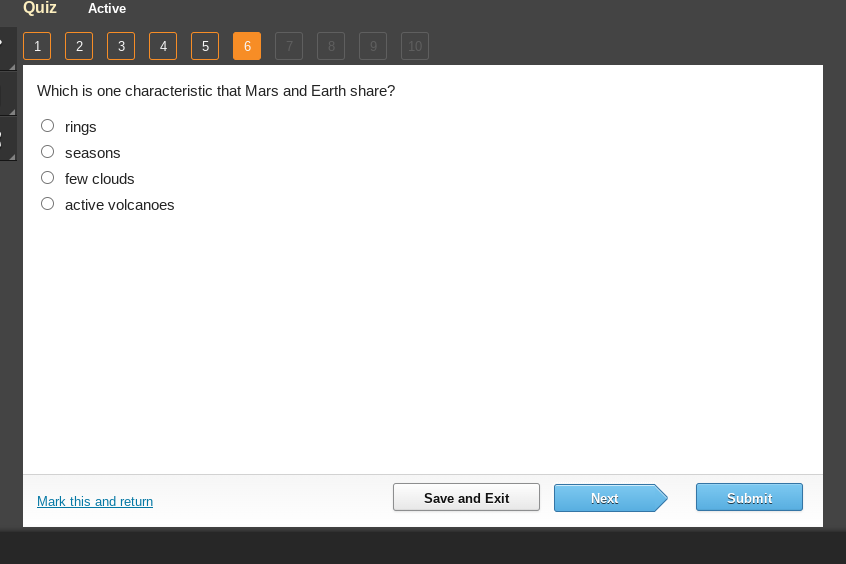Go to question 2
The width and height of the screenshot is (846, 564).
(79, 46)
